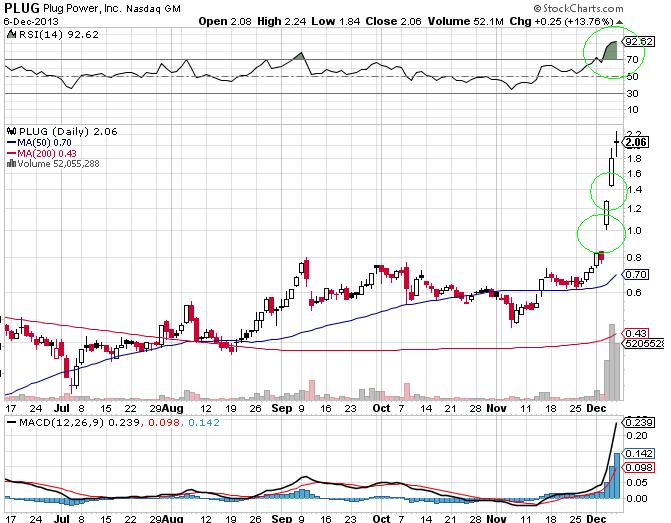Click the Open 2.08 value
This screenshot has height=523, width=671.
225,21
